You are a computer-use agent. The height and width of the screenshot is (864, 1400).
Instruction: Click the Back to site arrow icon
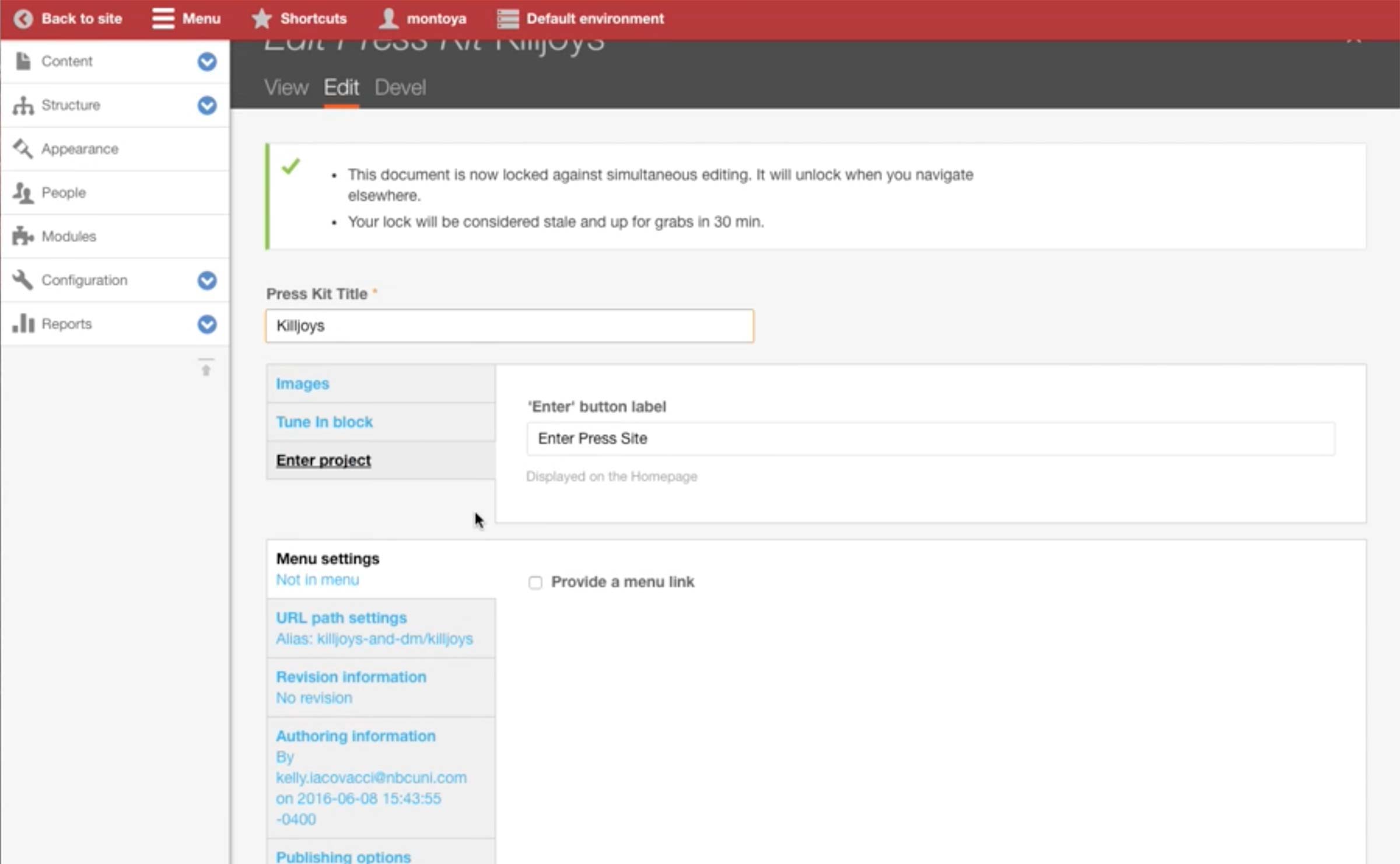(23, 19)
